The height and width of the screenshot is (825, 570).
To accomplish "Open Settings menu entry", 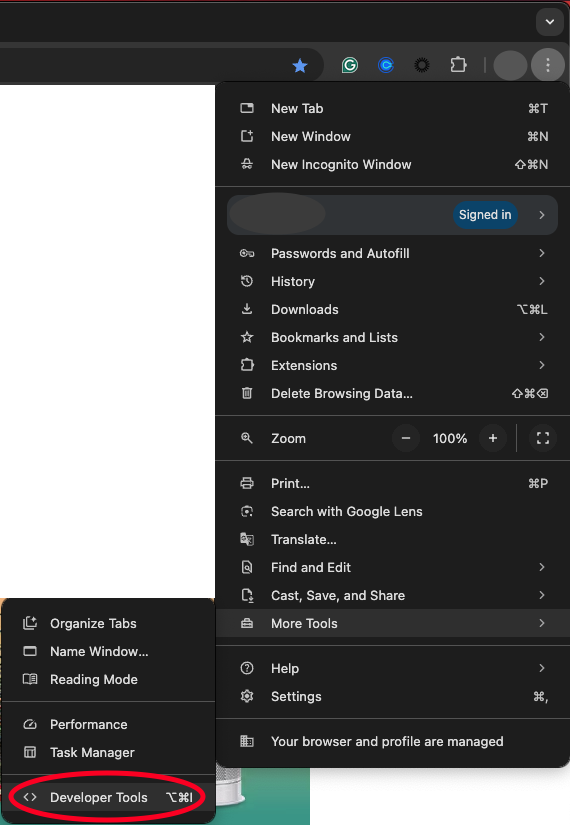I will point(393,697).
